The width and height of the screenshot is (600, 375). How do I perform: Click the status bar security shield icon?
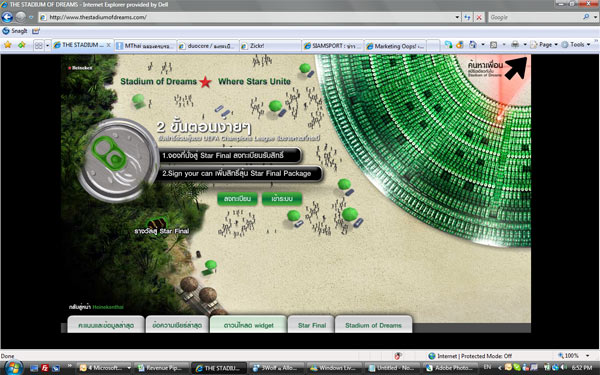click(x=398, y=356)
